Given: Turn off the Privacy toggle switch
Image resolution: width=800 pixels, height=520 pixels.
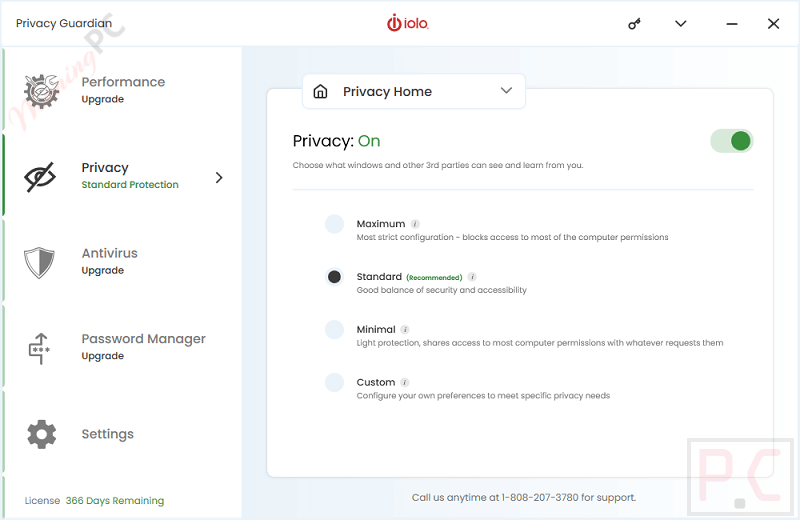Looking at the screenshot, I should (732, 141).
